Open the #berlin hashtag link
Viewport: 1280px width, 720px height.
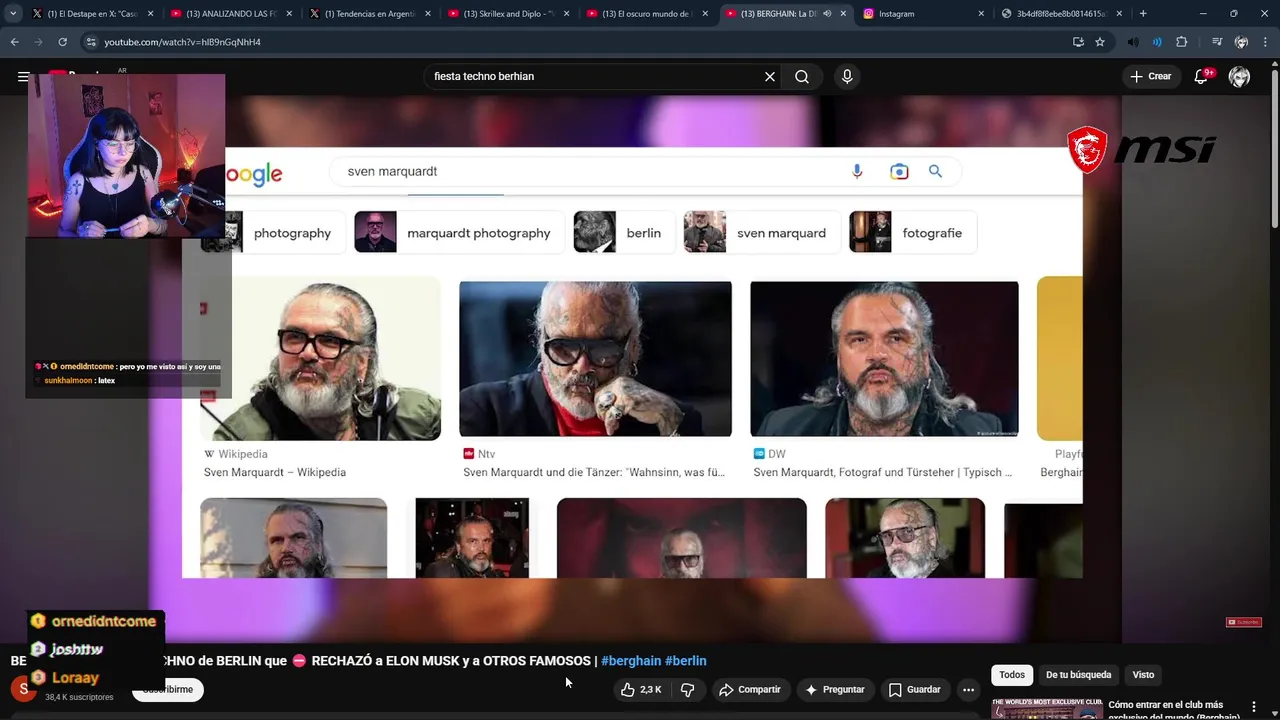(686, 661)
